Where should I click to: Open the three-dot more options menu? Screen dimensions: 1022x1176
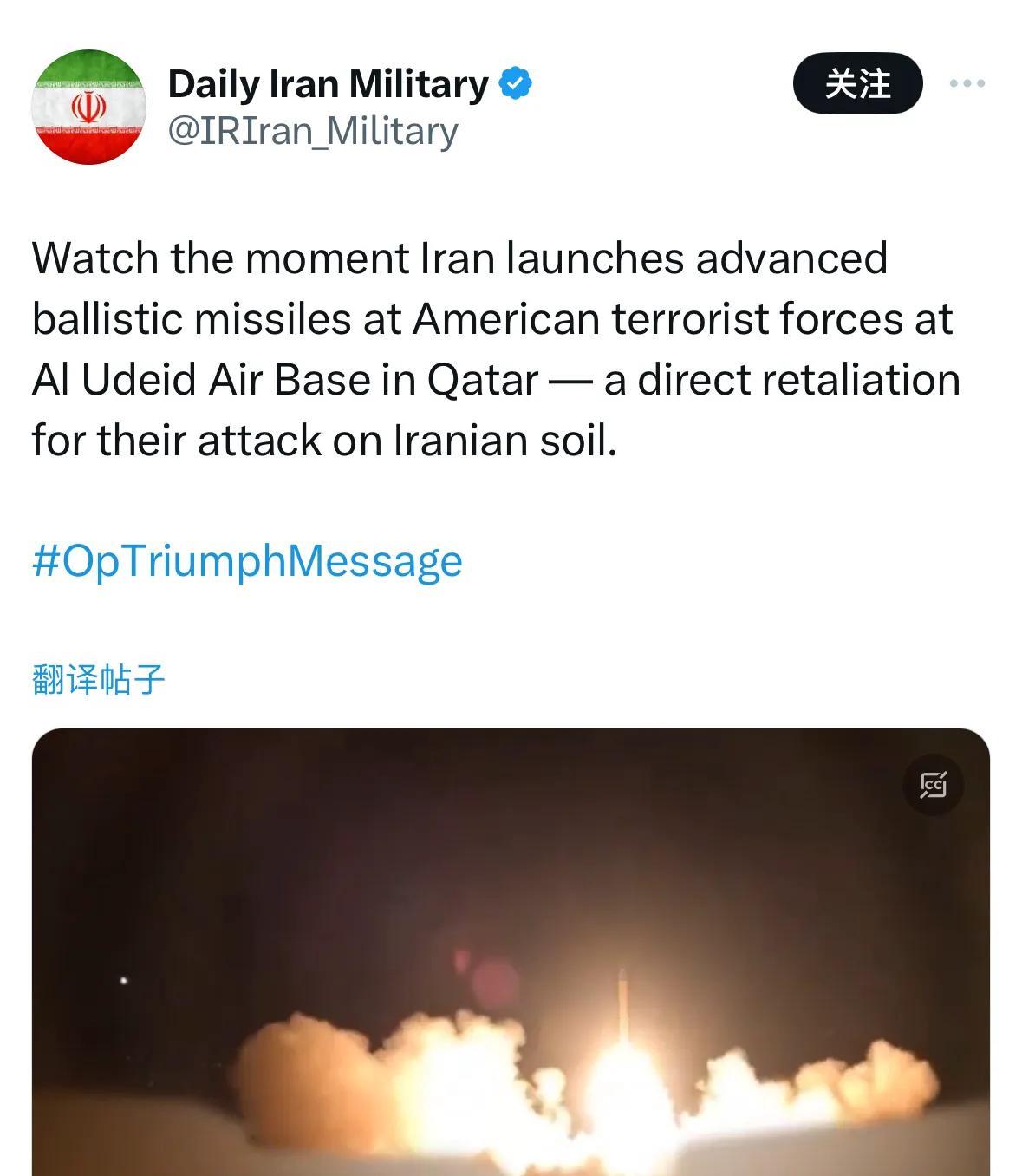click(967, 83)
